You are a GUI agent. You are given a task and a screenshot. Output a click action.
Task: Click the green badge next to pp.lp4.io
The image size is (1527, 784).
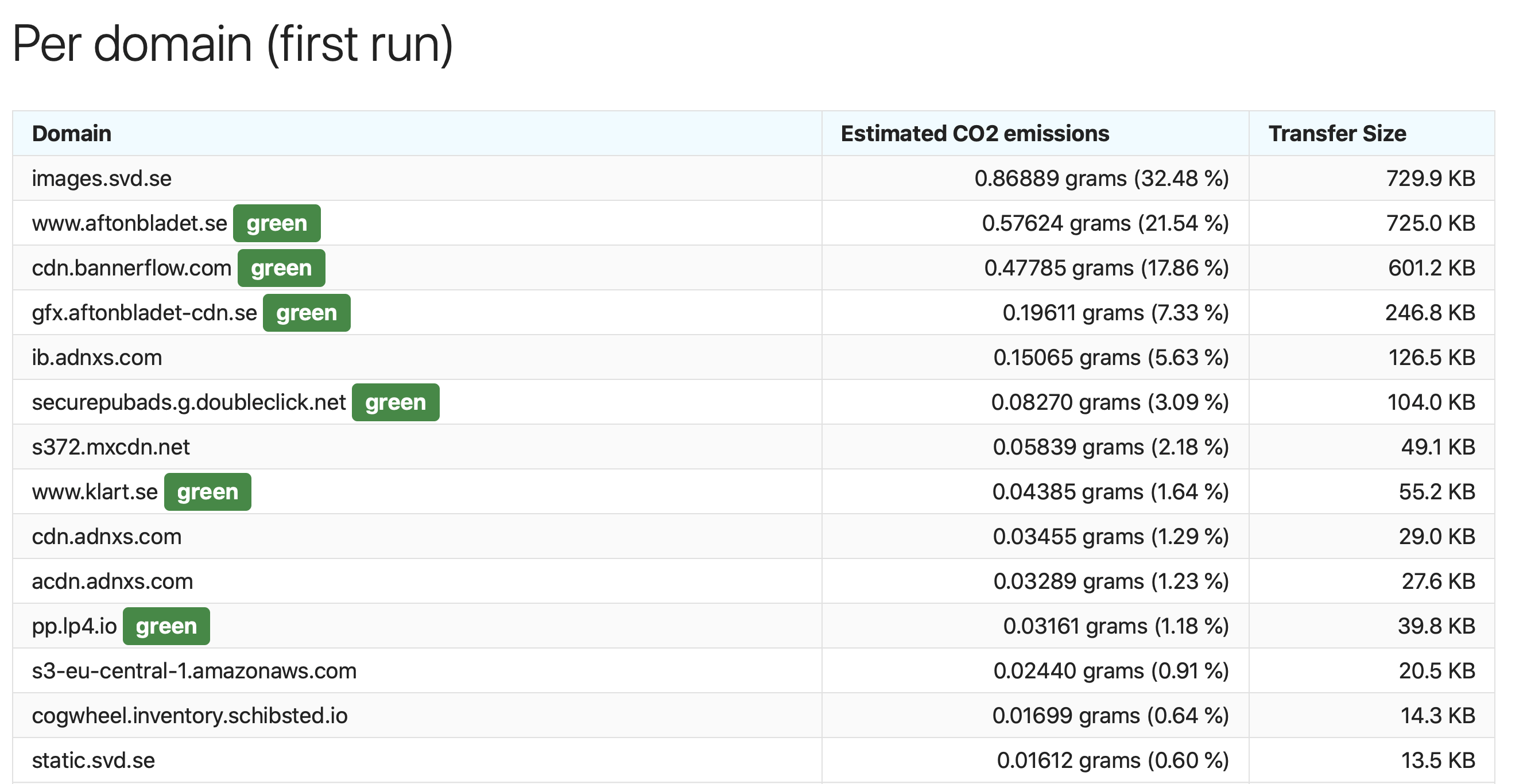[x=166, y=626]
